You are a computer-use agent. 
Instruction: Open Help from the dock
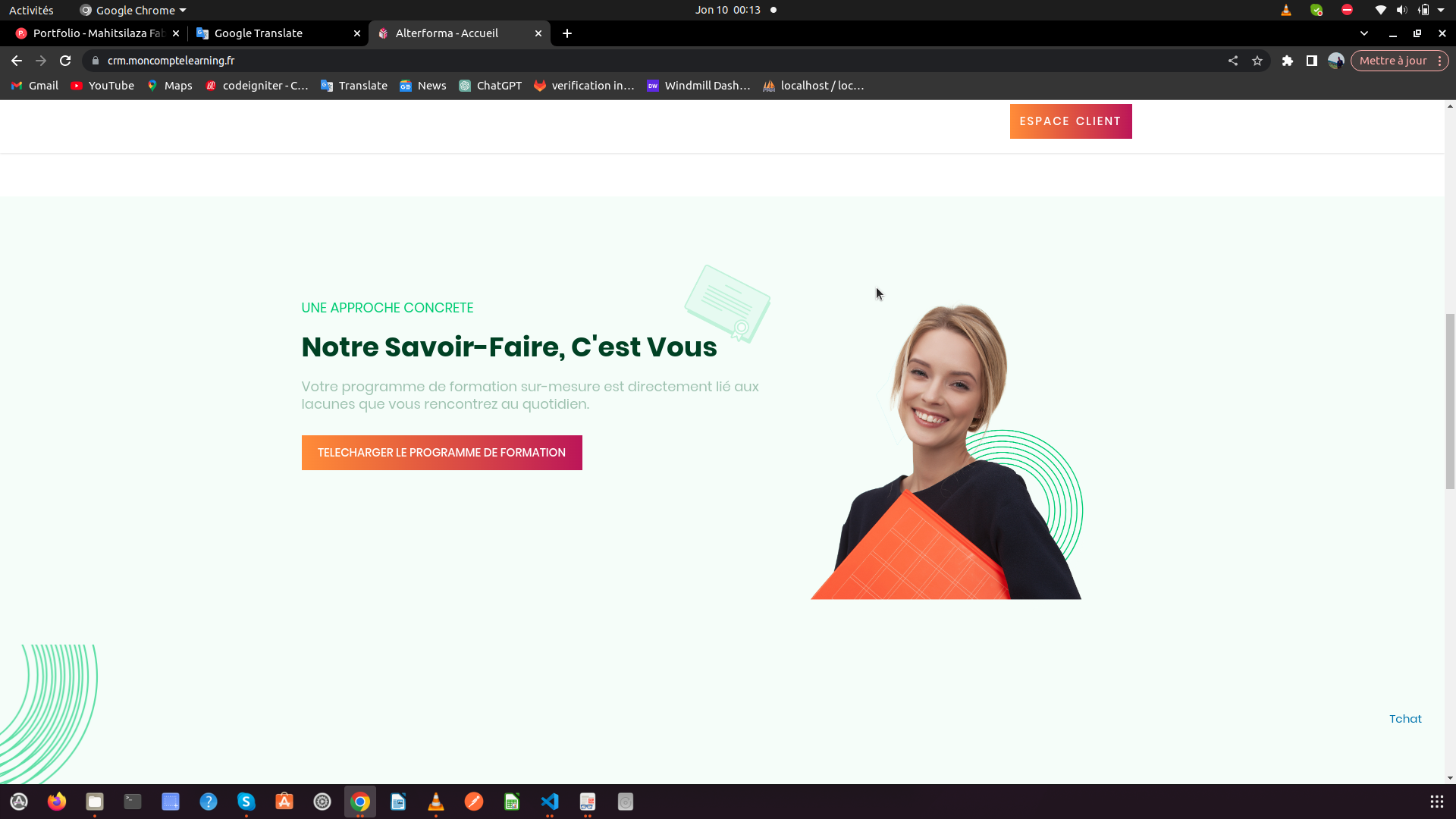pyautogui.click(x=209, y=802)
